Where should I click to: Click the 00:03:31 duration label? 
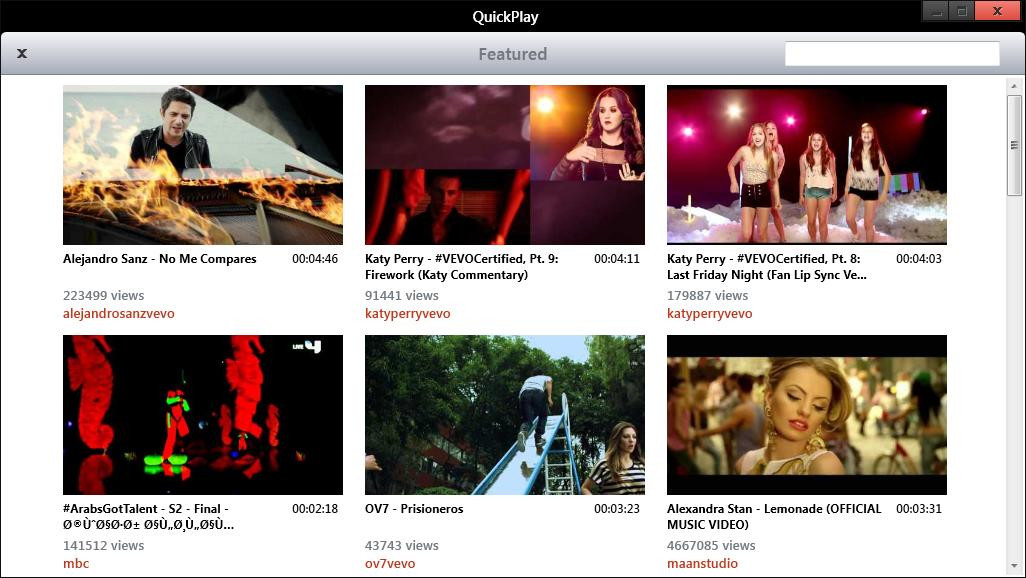919,509
